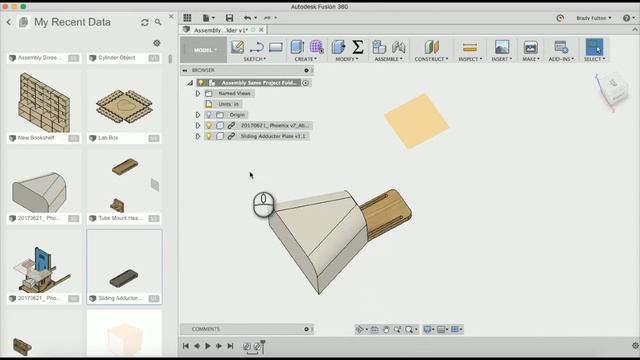Viewport: 640px width, 360px height.
Task: Open the MODEL workspace dropdown
Action: (x=204, y=50)
